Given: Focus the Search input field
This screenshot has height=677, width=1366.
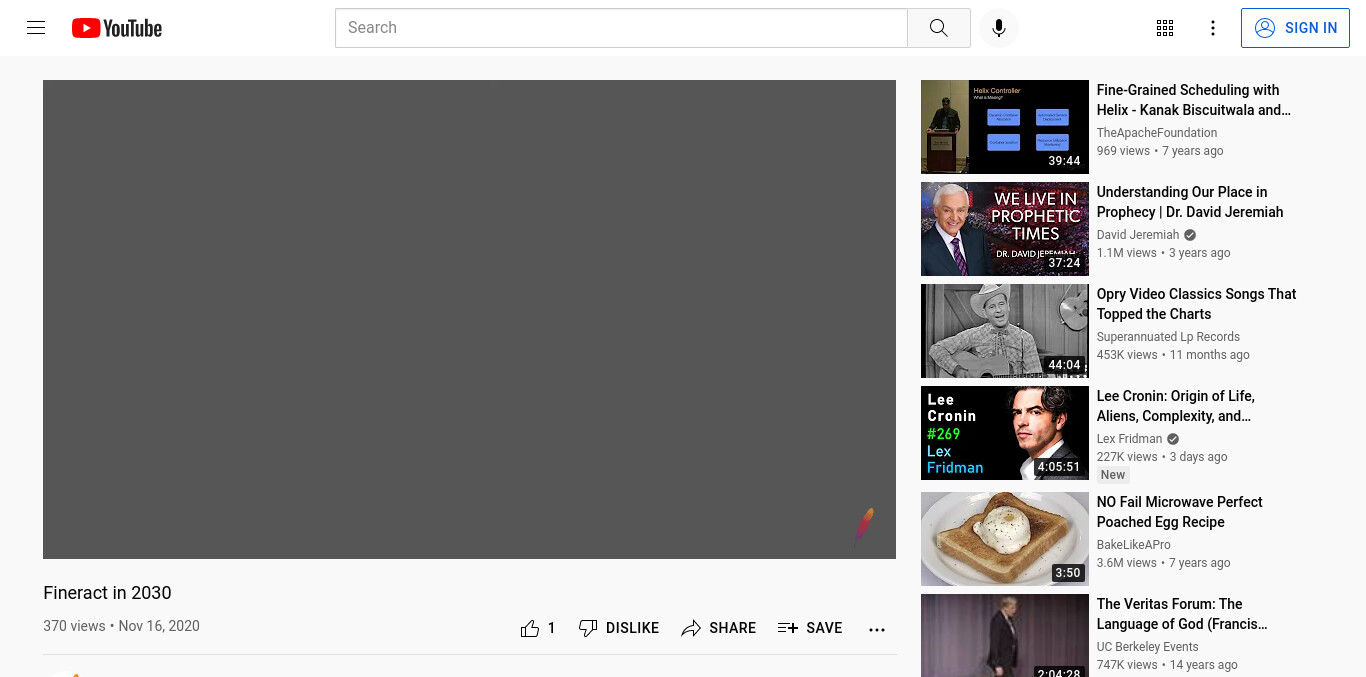Looking at the screenshot, I should coord(621,28).
